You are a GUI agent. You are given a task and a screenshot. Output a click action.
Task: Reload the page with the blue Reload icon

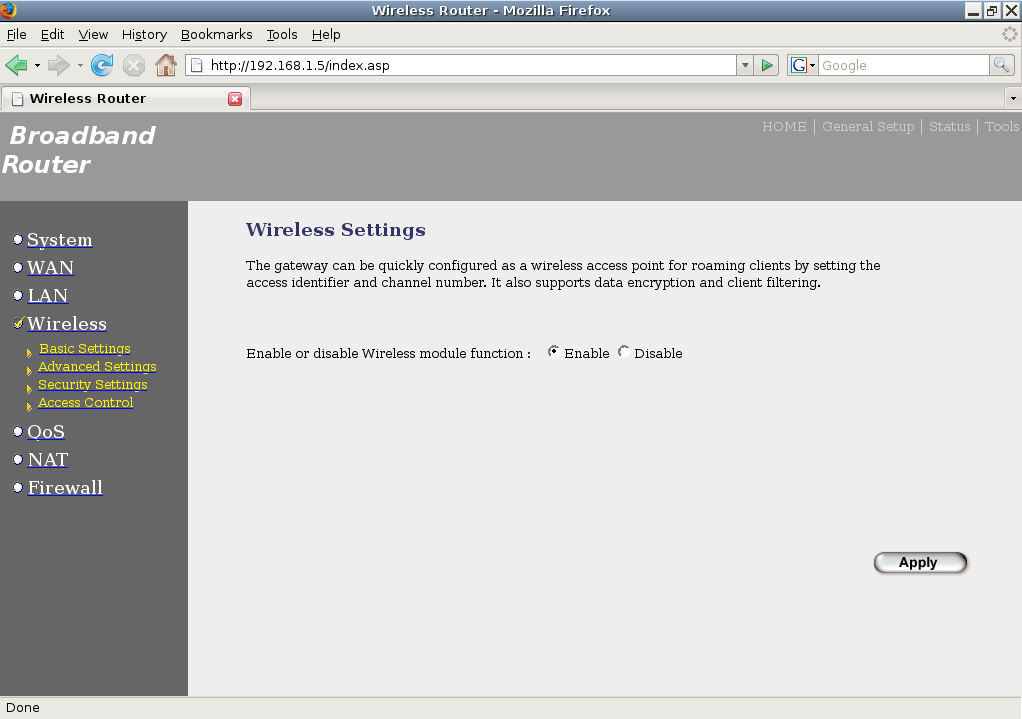tap(102, 65)
